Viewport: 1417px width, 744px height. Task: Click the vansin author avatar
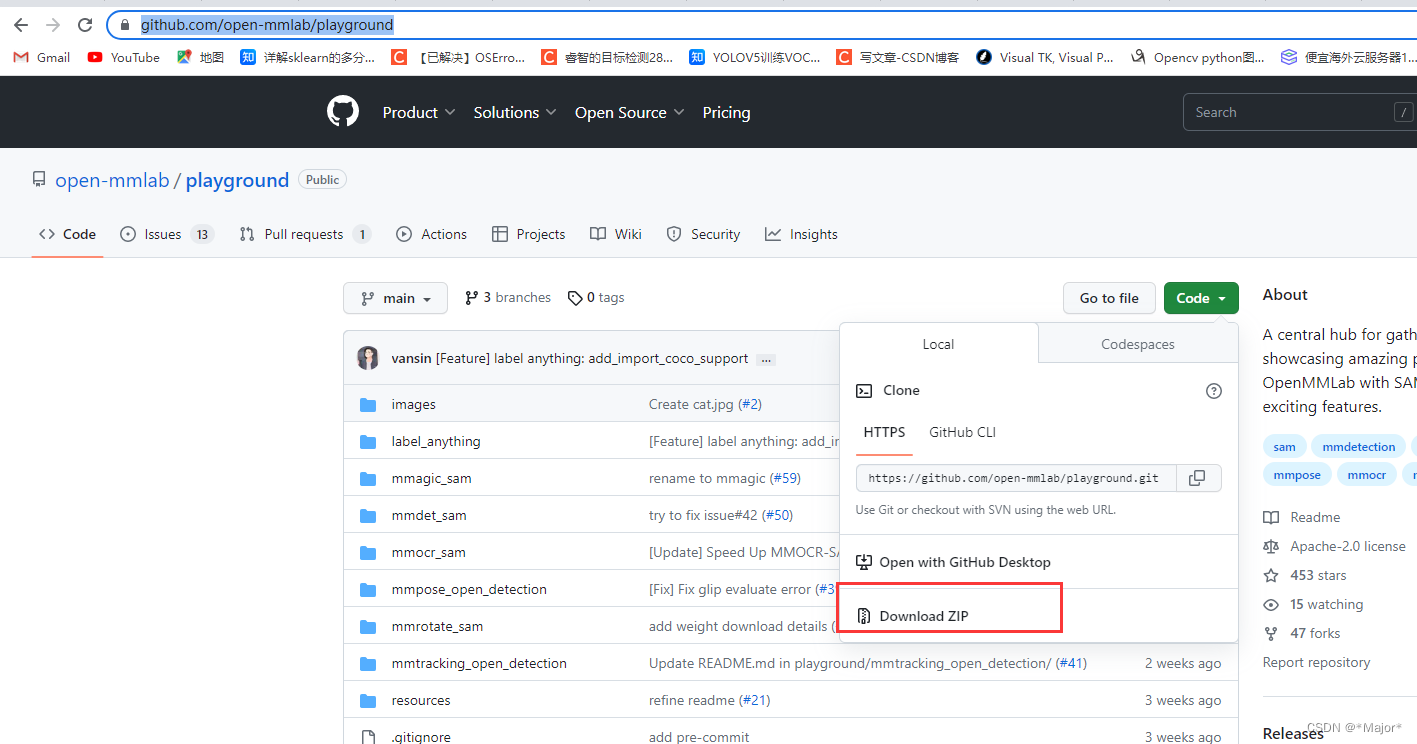tap(368, 358)
